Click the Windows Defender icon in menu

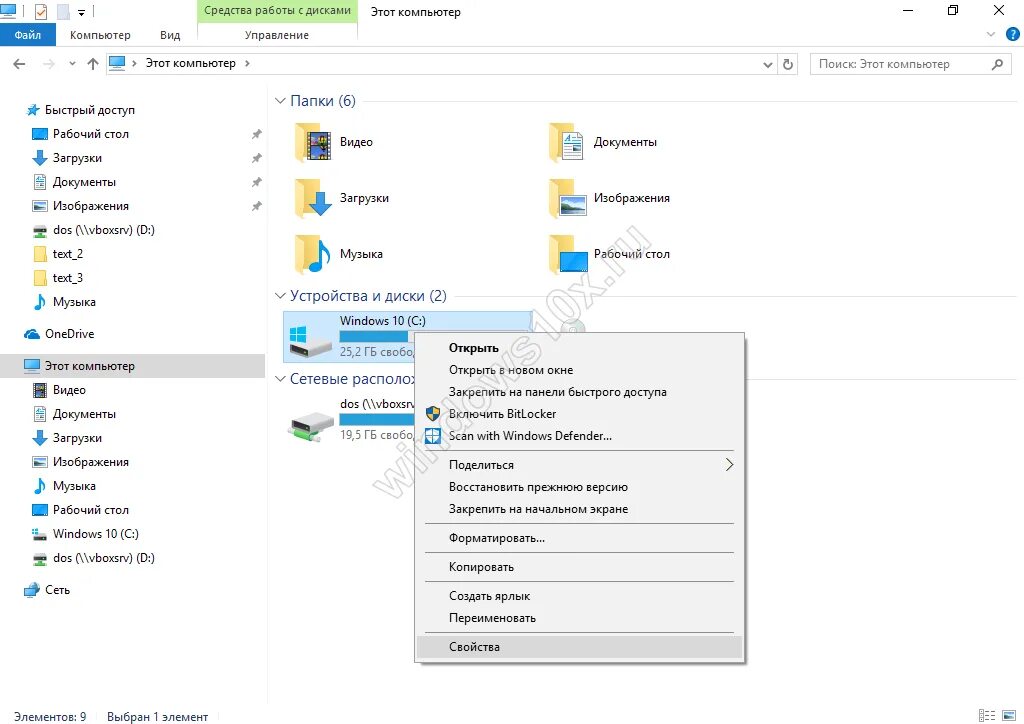coord(432,436)
